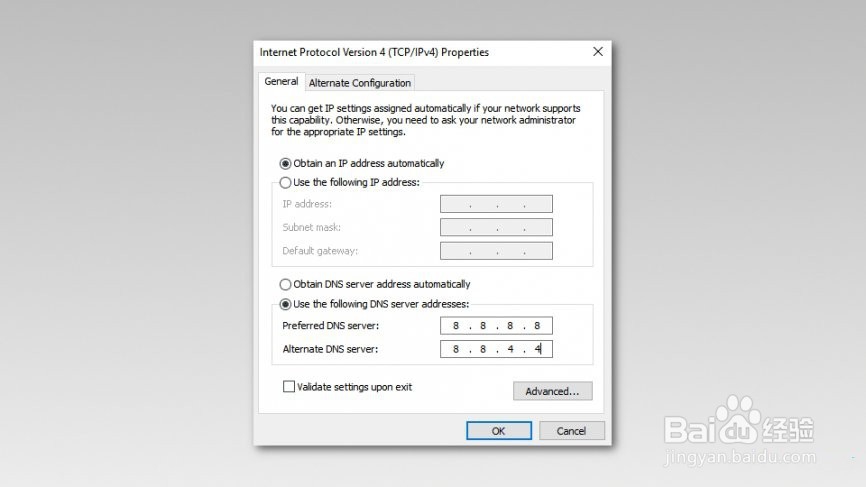Screen dimensions: 866x487
Task: Click the Alternate DNS server label
Action: tap(330, 349)
